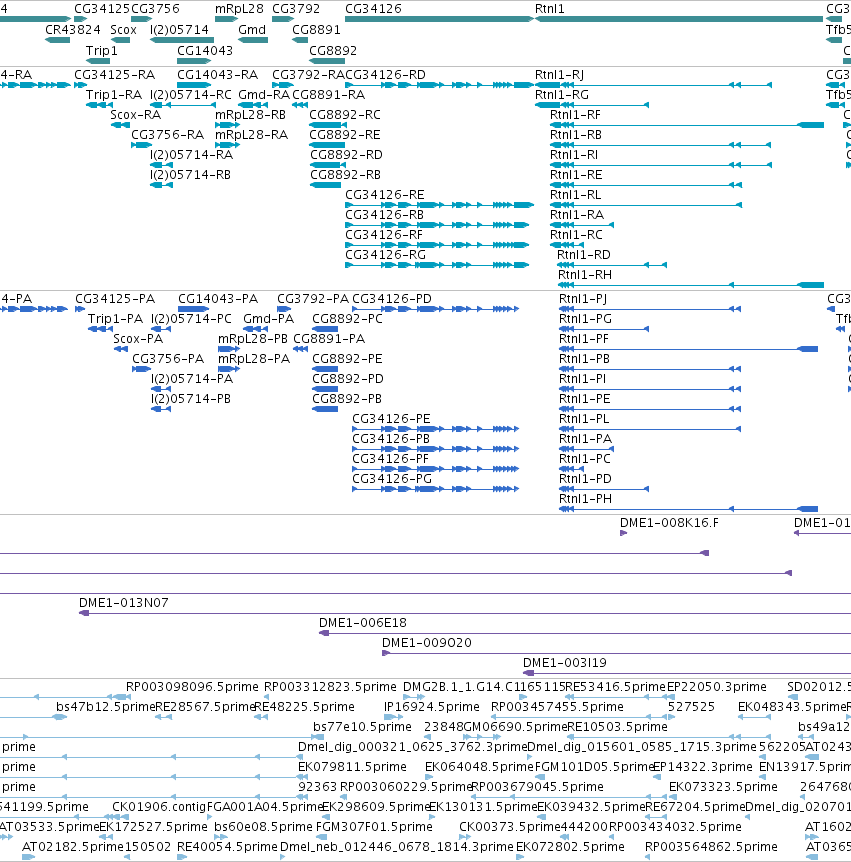Select protein Rtnl1-PJ label
Viewport: 851px width, 862px height.
(x=583, y=299)
